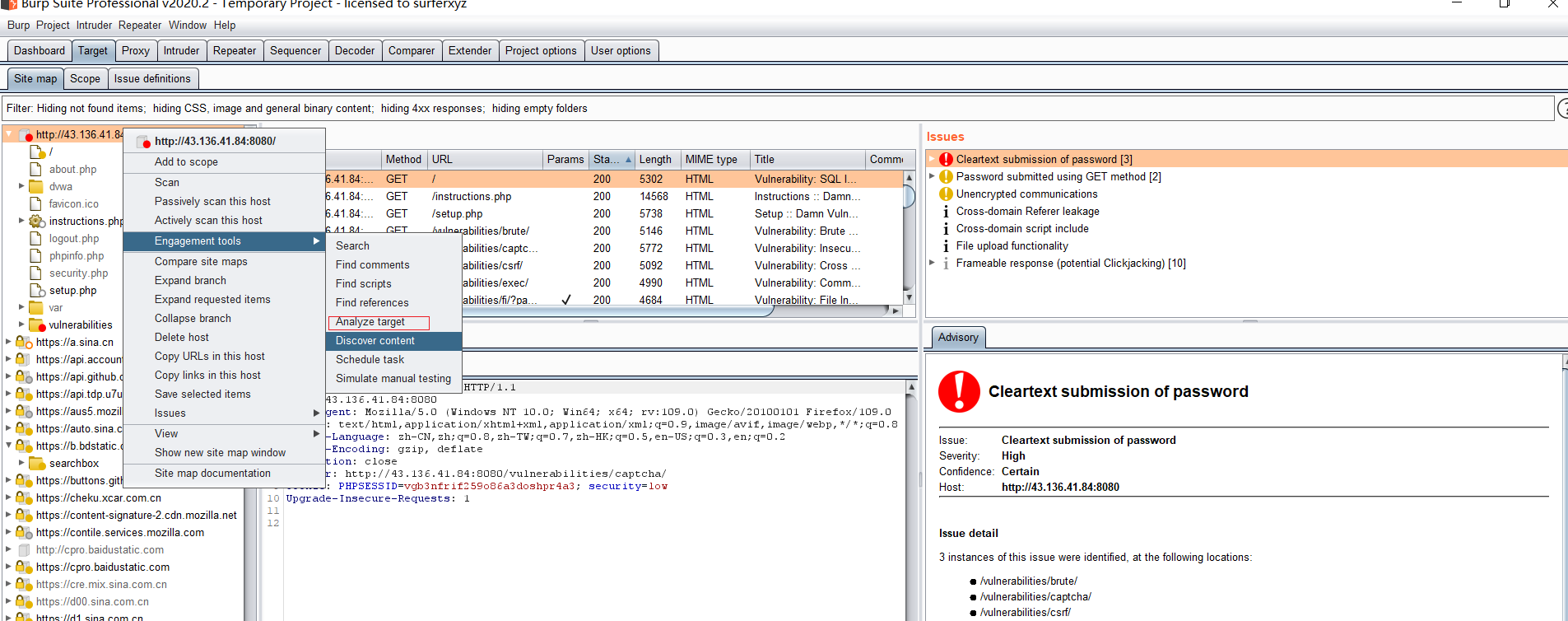Screen dimensions: 1568x621
Task: Click the padlock icon for https://a.sina.cn
Action: [x=24, y=342]
